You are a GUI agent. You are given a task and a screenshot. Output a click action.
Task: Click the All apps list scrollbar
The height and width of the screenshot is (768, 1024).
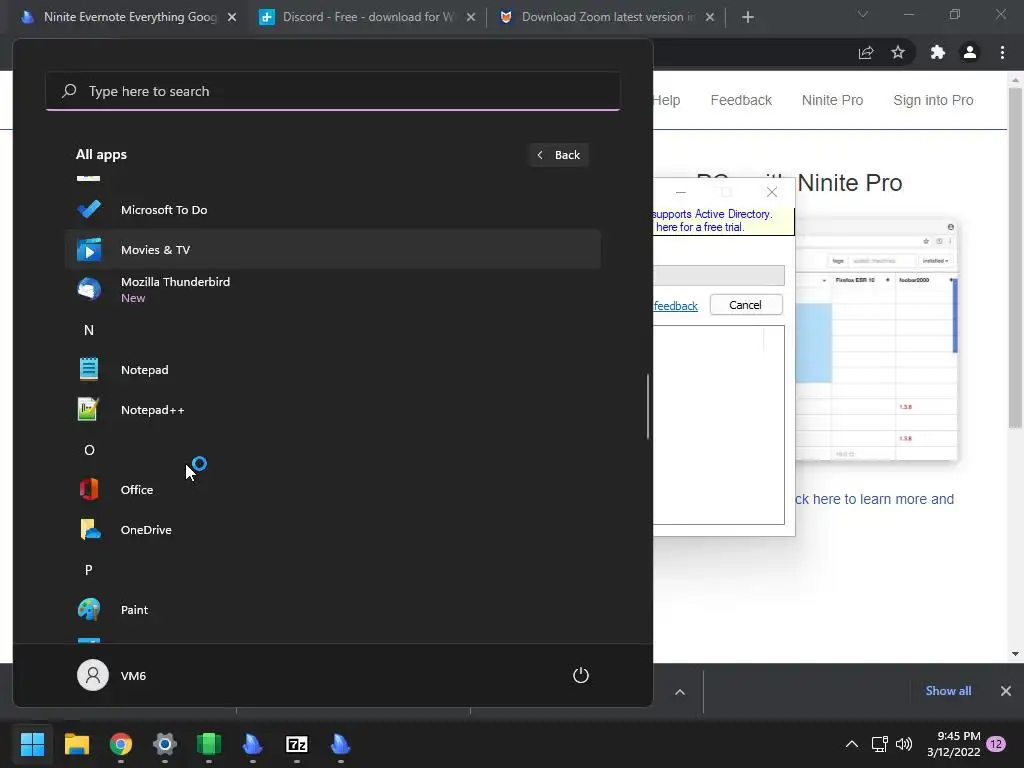pos(648,406)
